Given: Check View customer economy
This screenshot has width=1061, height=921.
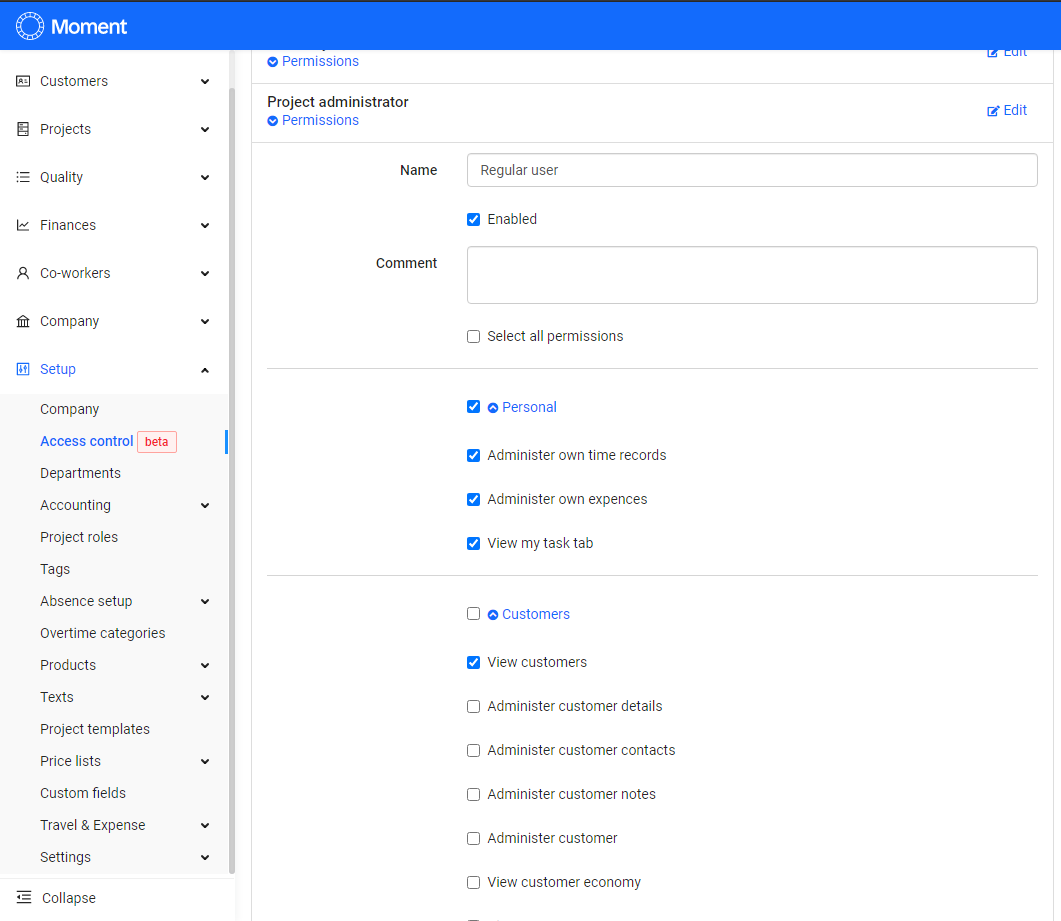Looking at the screenshot, I should point(474,882).
